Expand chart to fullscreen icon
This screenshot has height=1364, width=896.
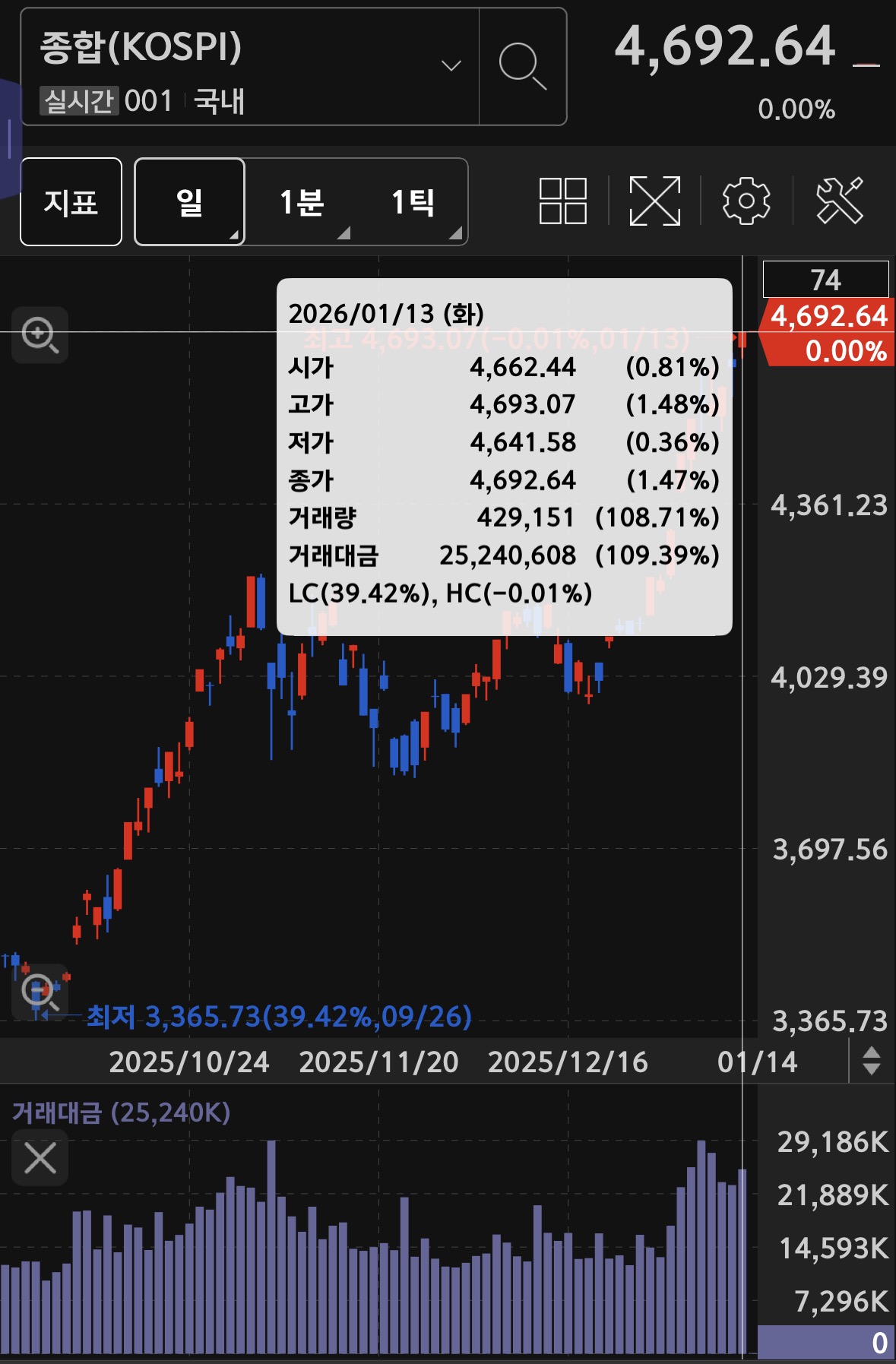(654, 201)
